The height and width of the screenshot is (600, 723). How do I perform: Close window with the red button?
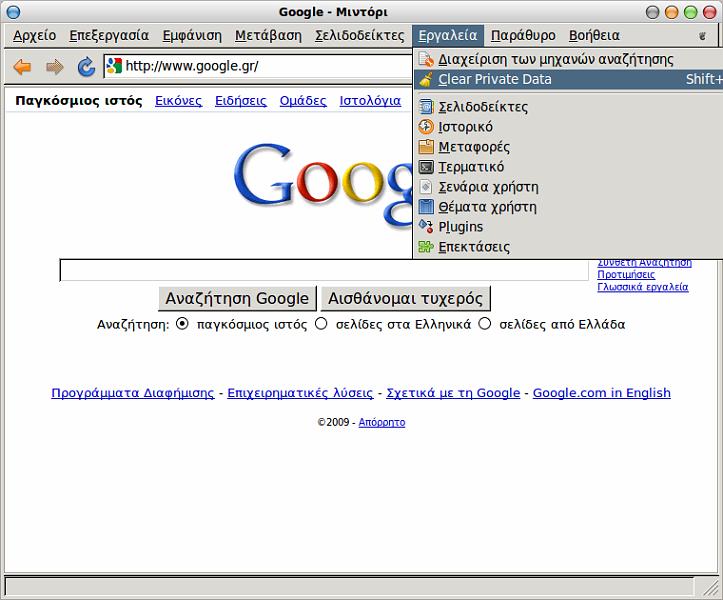pyautogui.click(x=709, y=12)
